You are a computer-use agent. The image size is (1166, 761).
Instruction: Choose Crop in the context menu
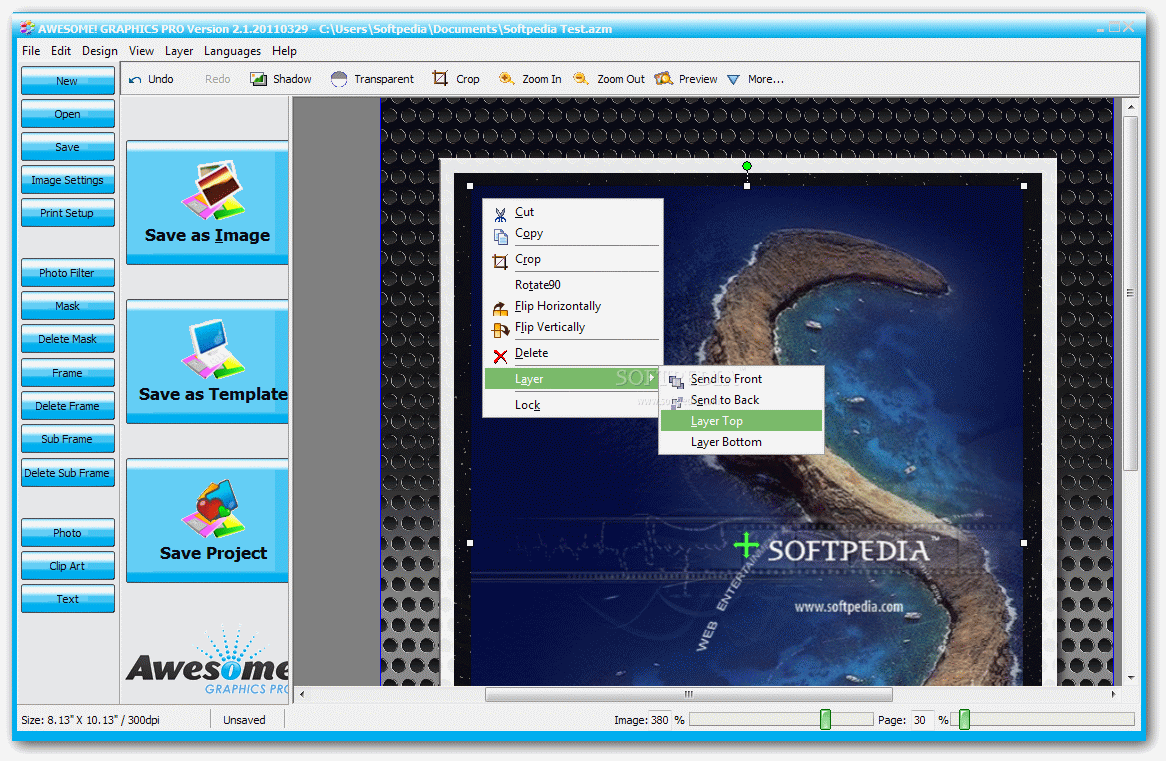tap(572, 260)
